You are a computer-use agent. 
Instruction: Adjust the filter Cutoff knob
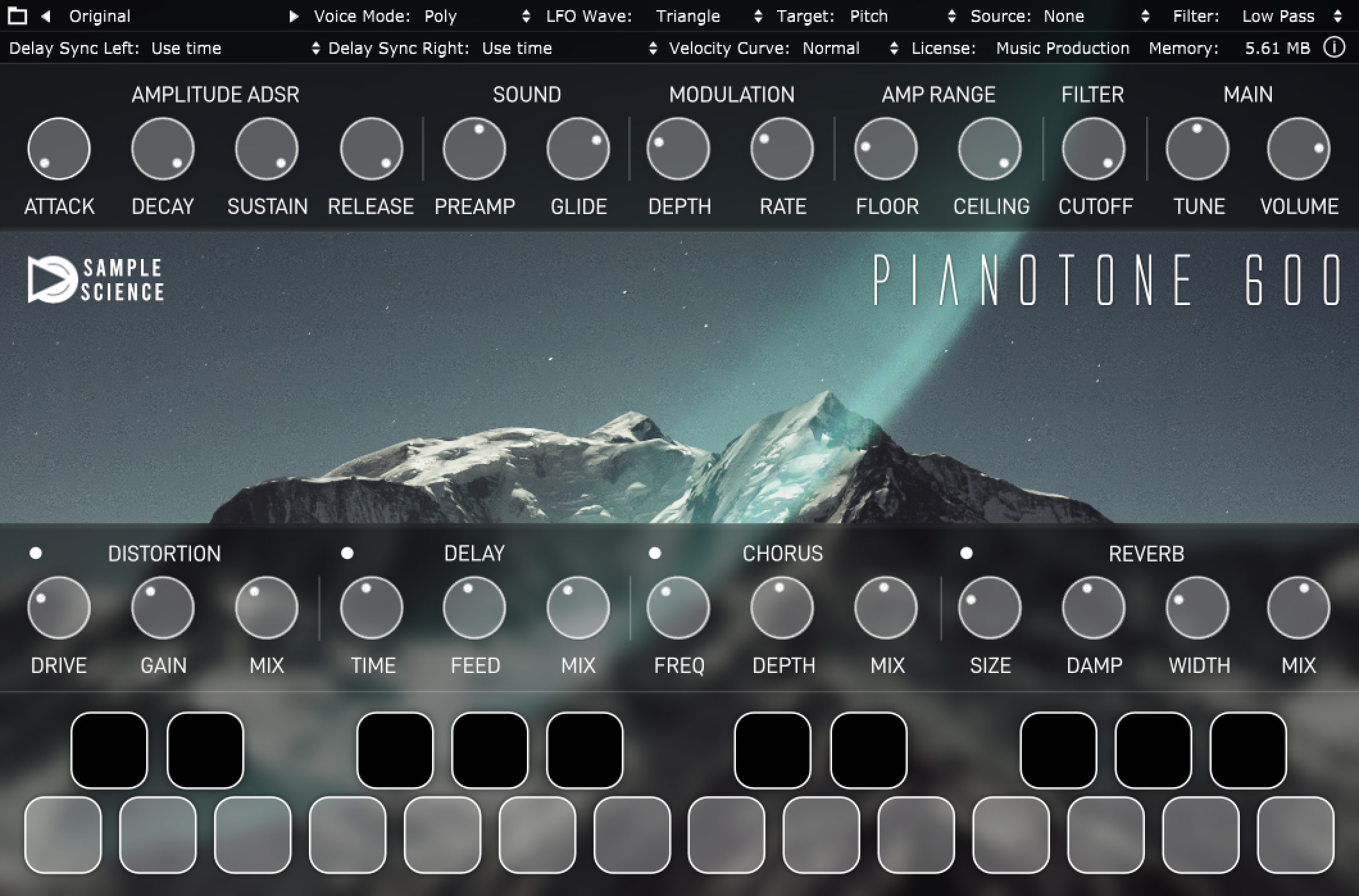click(x=1095, y=148)
